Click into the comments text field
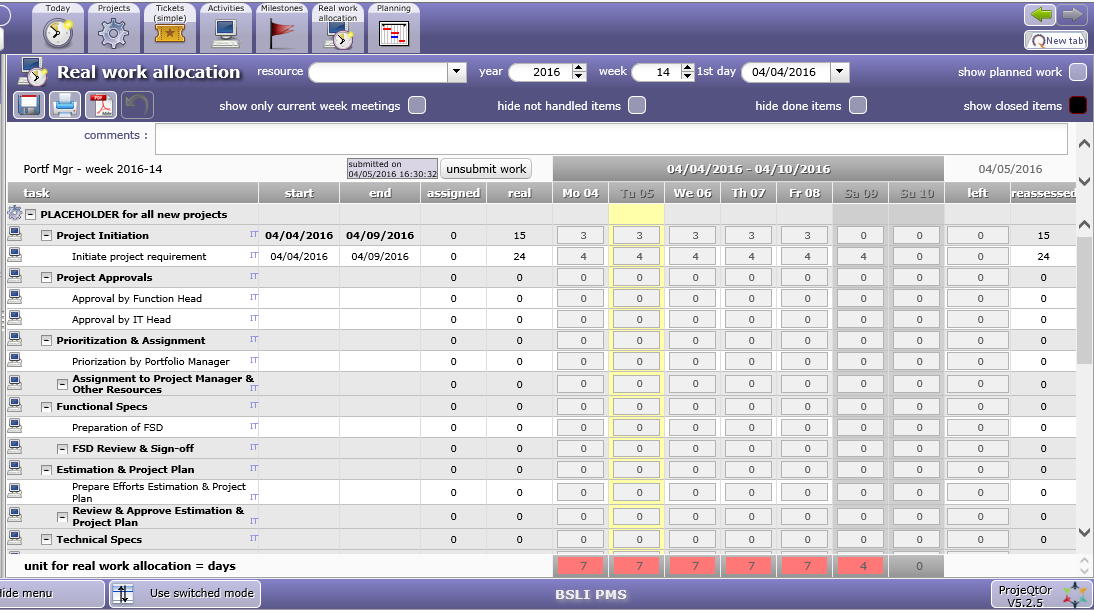1094x610 pixels. tap(610, 139)
